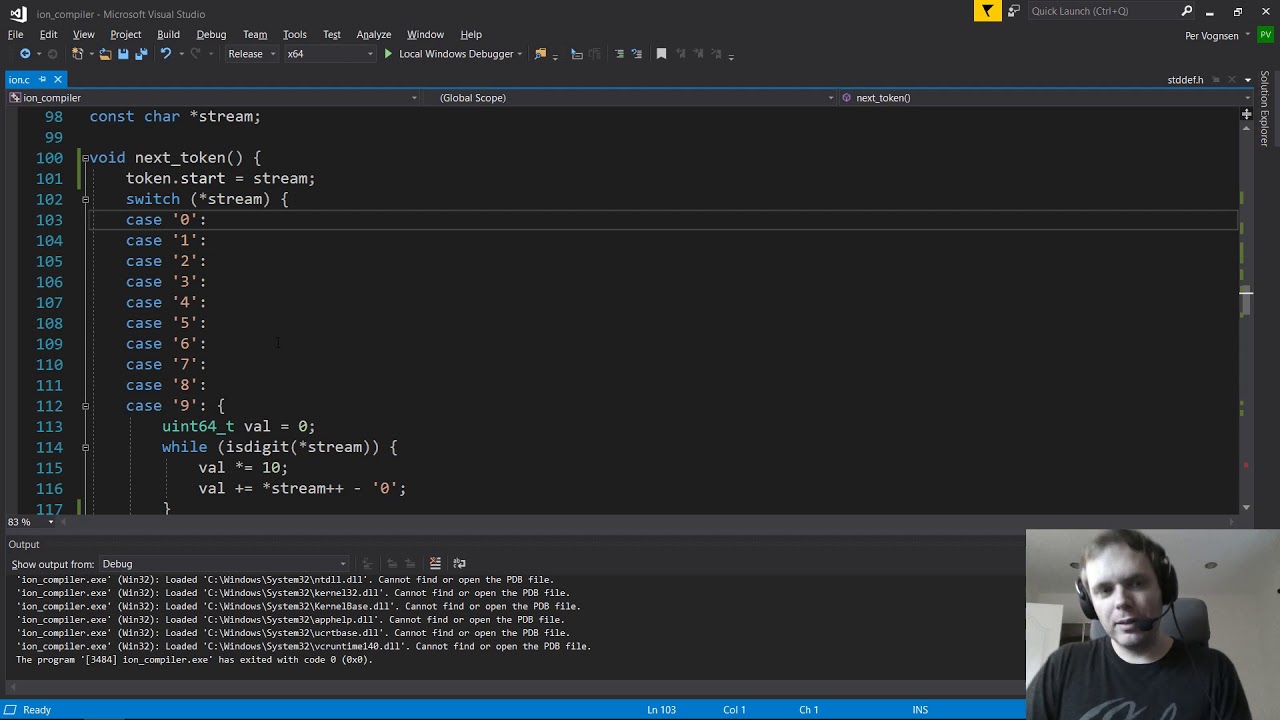Click the Find in Files toolbar icon

(x=541, y=54)
